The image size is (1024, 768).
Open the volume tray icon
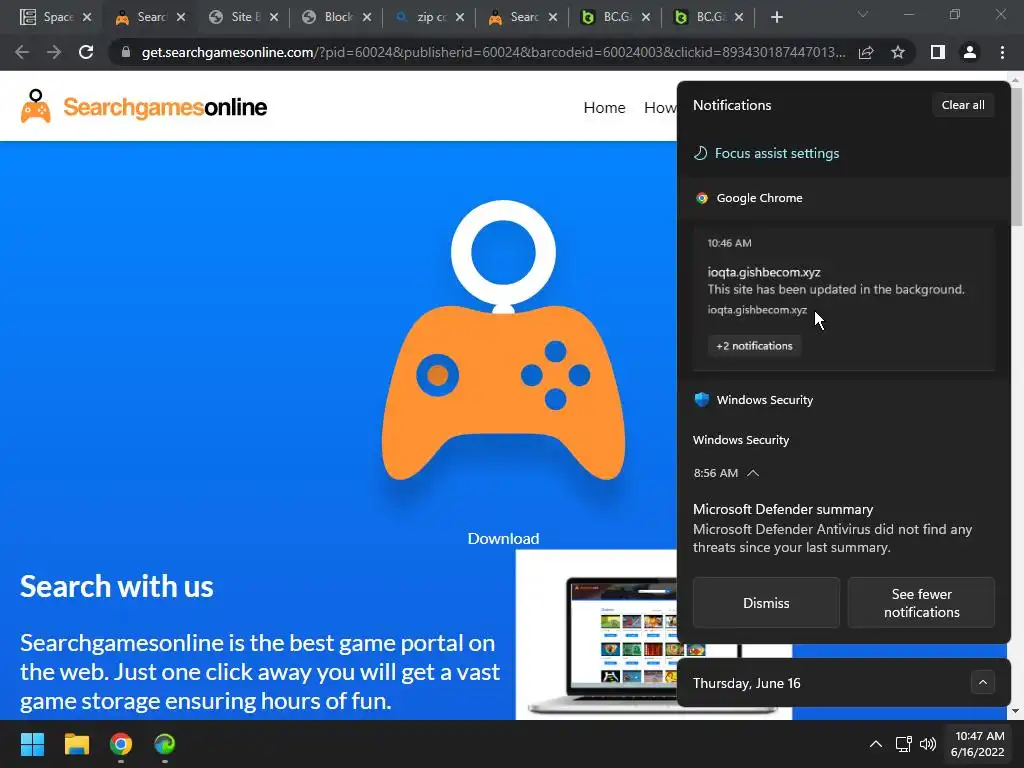click(x=927, y=744)
